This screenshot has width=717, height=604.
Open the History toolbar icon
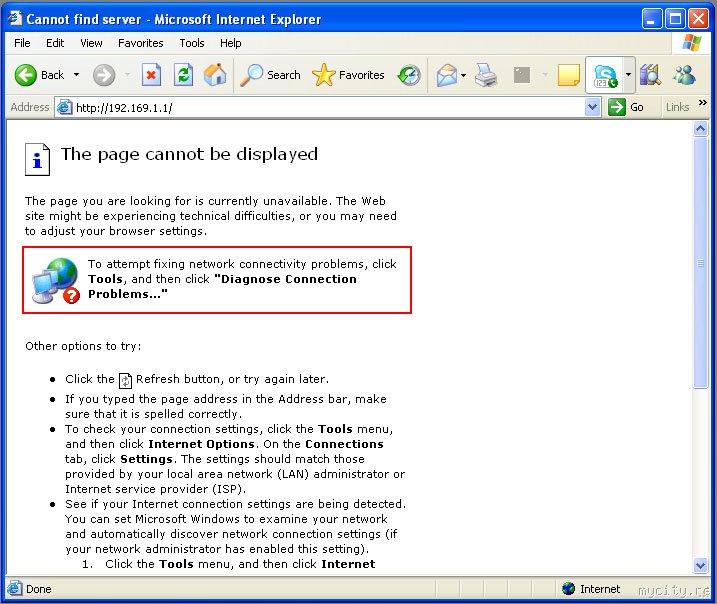[x=409, y=75]
